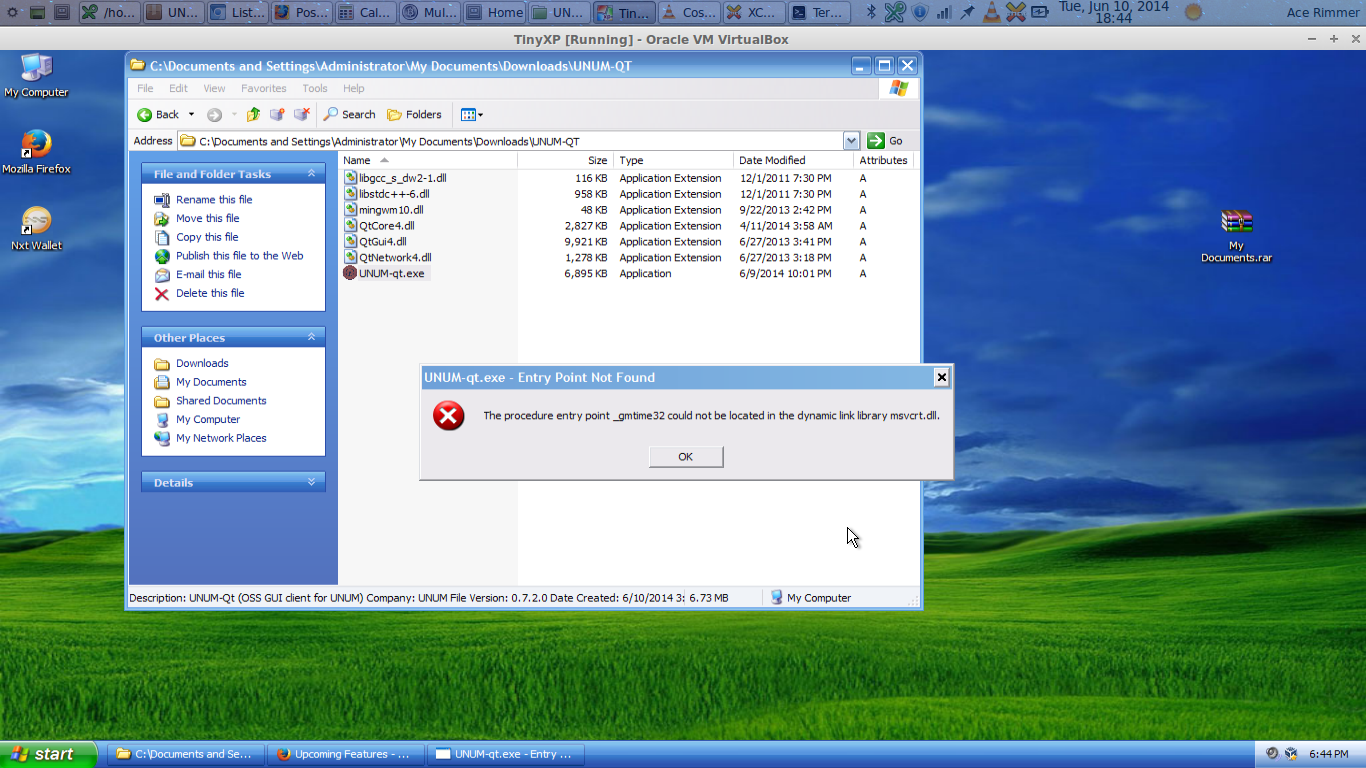Viewport: 1366px width, 768px height.
Task: Select the QtNetwork4.dll file icon
Action: pos(350,257)
